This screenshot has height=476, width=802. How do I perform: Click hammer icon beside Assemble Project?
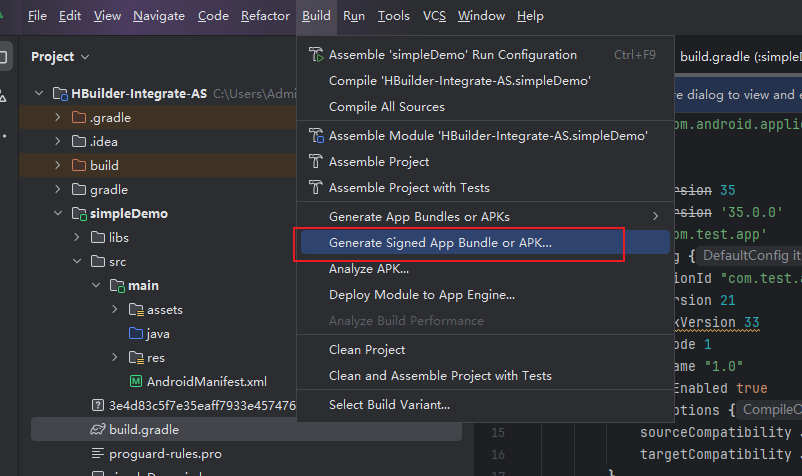[316, 162]
